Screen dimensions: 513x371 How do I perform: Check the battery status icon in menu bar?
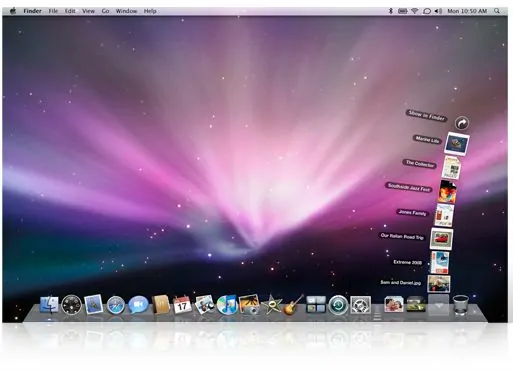403,11
